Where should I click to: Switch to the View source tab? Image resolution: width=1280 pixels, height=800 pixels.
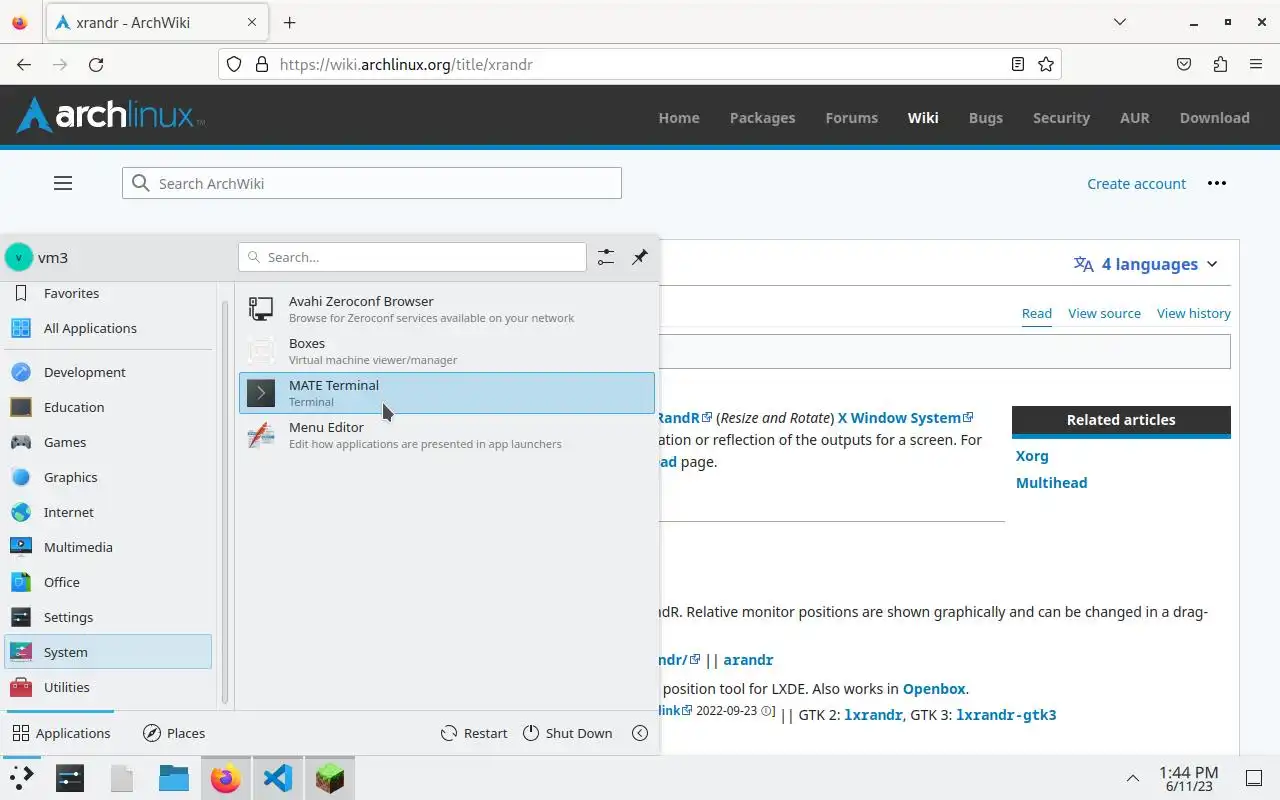coord(1104,313)
